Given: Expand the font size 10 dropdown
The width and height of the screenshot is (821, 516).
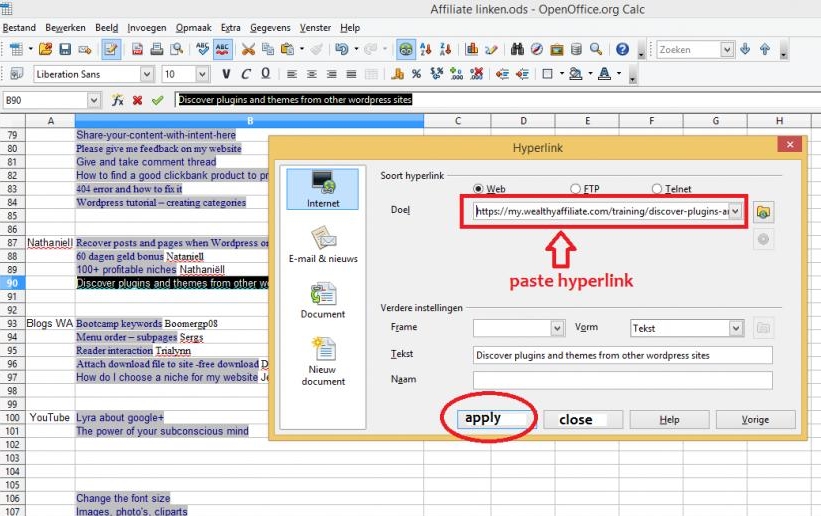Looking at the screenshot, I should (202, 74).
